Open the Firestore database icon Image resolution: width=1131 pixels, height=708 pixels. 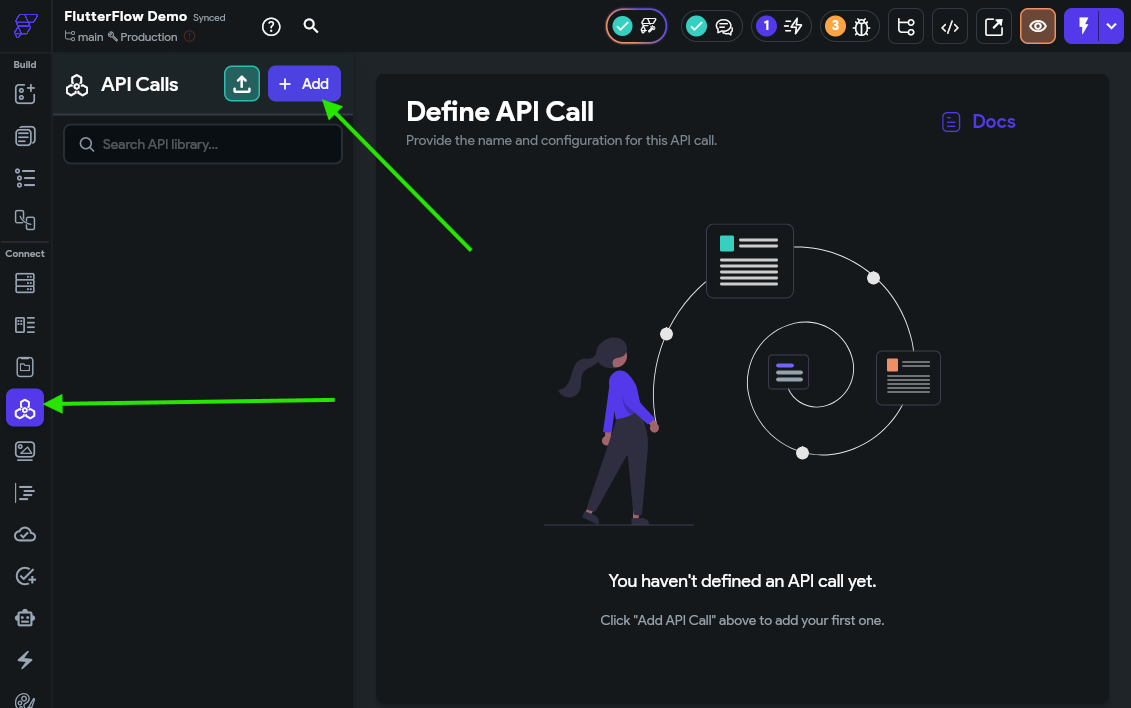click(x=25, y=283)
